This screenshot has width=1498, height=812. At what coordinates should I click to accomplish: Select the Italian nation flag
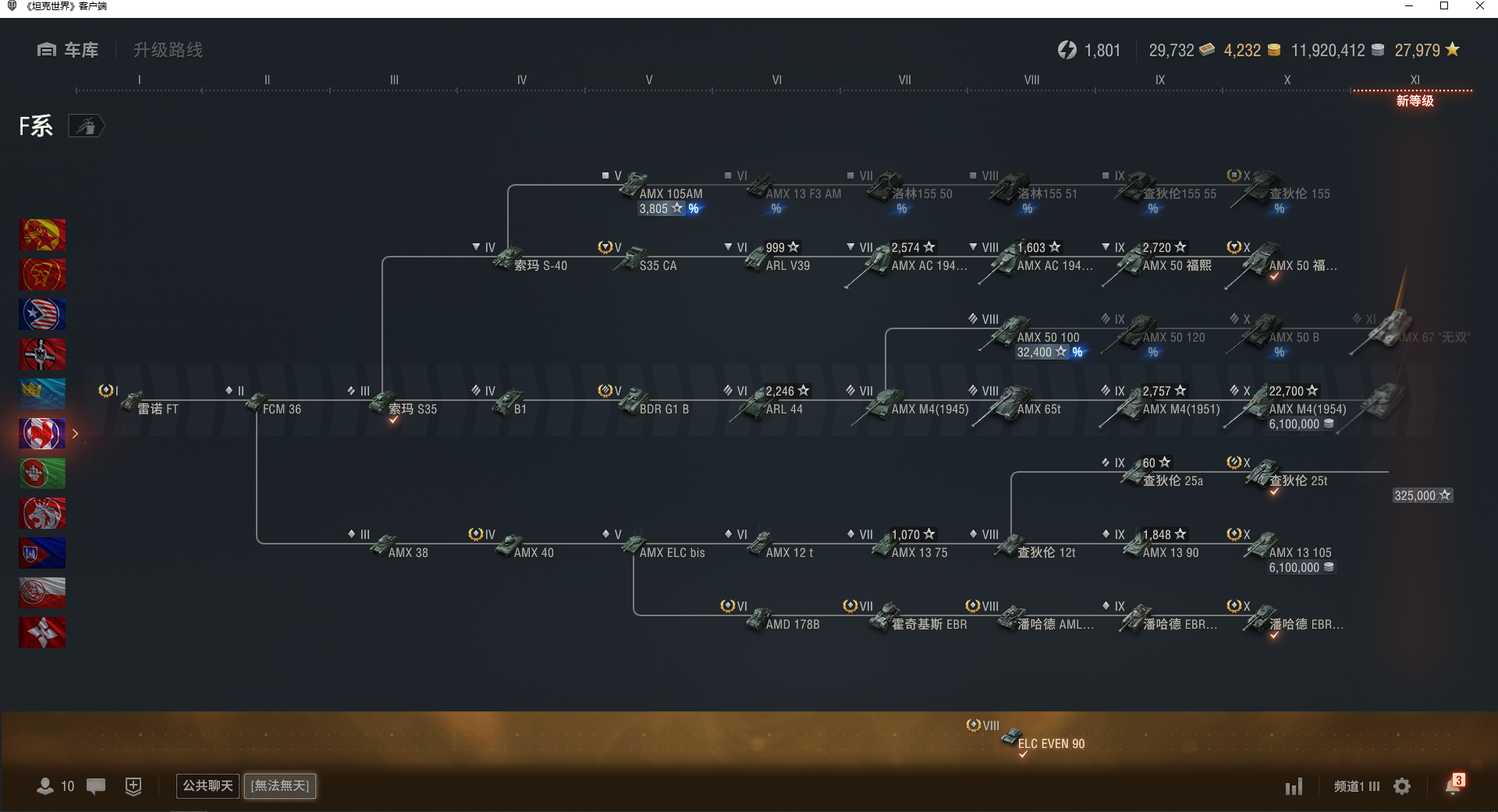pos(42,473)
